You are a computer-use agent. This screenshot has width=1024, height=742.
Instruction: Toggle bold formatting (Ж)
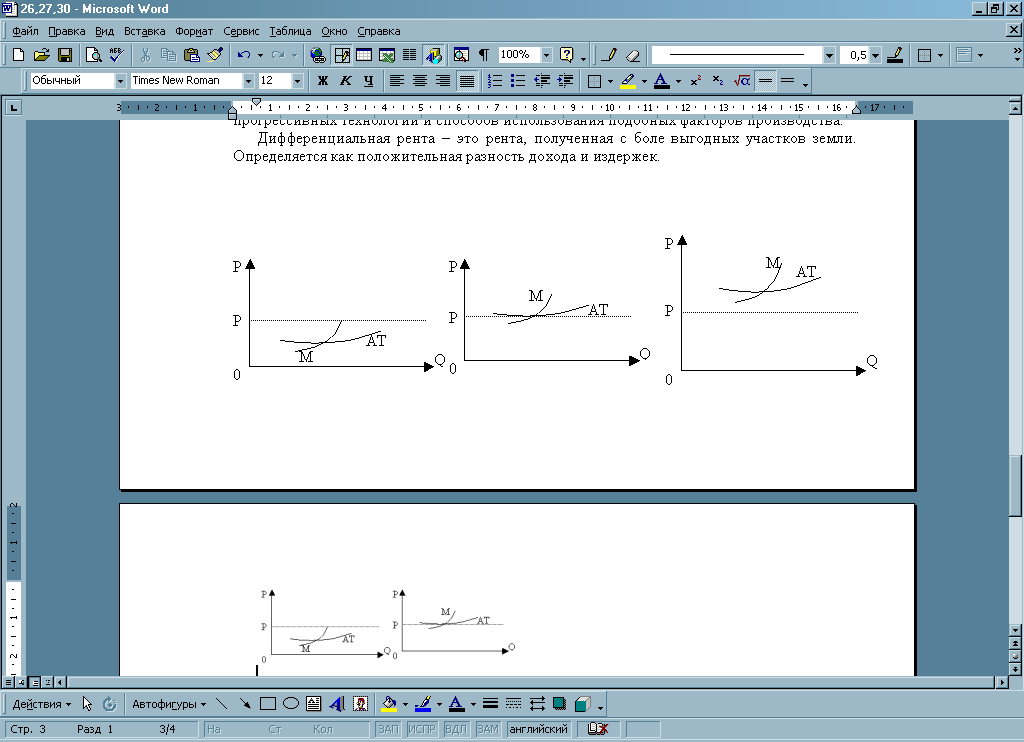[x=322, y=80]
